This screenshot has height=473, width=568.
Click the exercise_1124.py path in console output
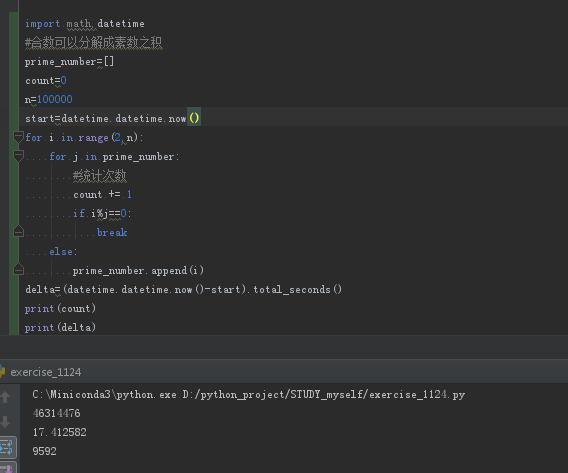323,394
